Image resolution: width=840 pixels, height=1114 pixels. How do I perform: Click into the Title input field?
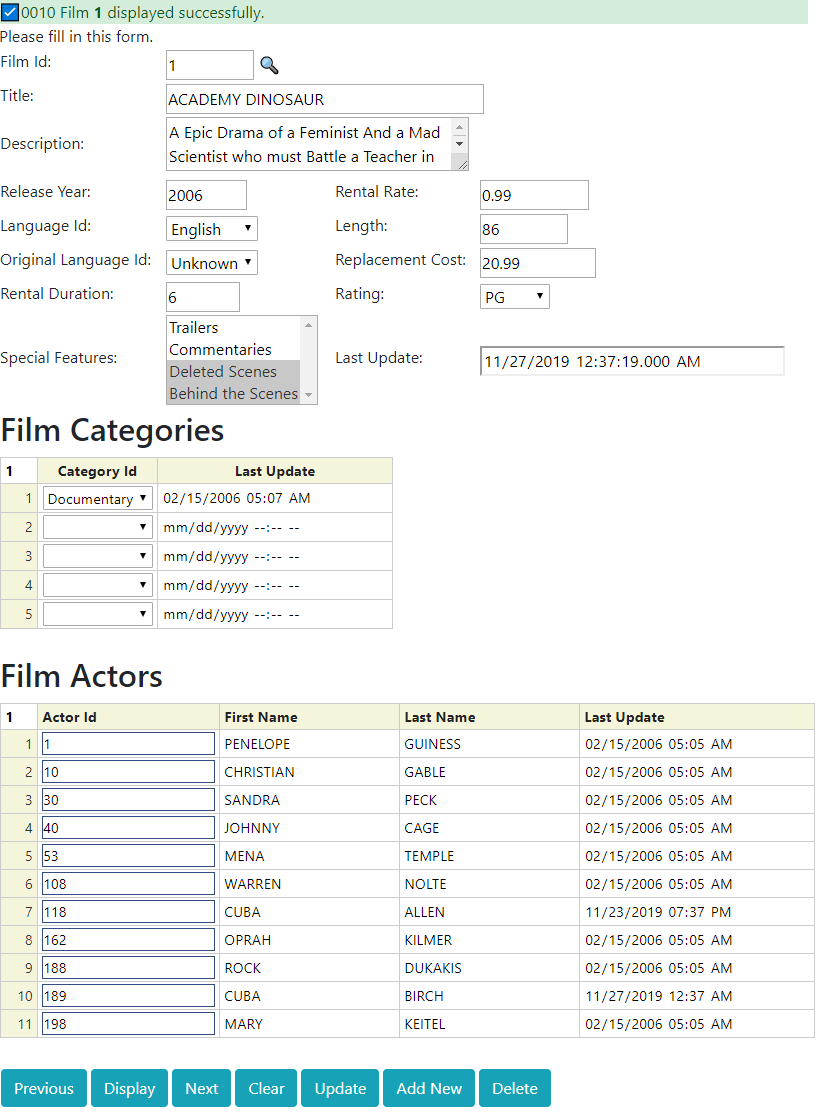coord(324,100)
